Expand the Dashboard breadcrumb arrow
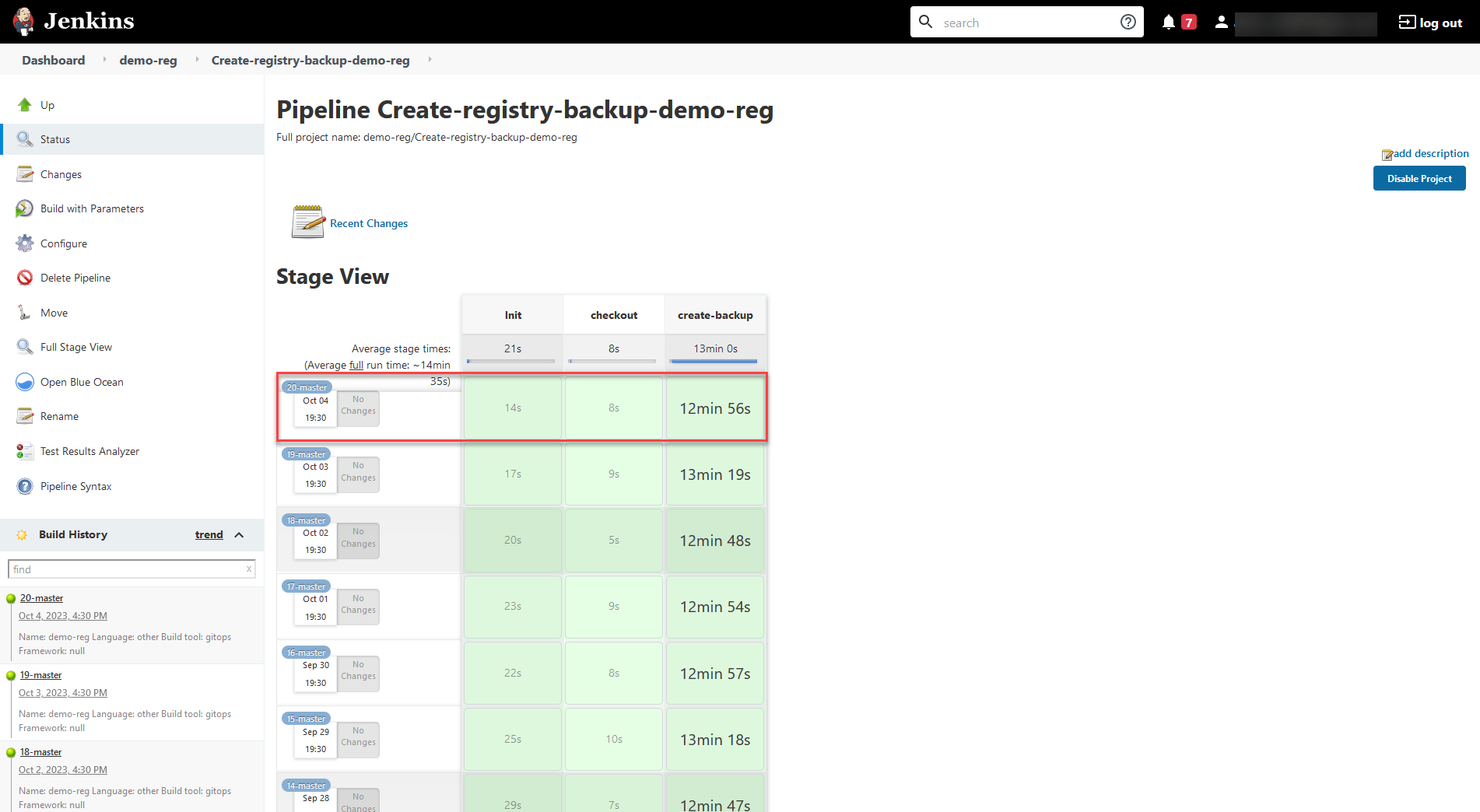Image resolution: width=1480 pixels, height=812 pixels. click(104, 59)
